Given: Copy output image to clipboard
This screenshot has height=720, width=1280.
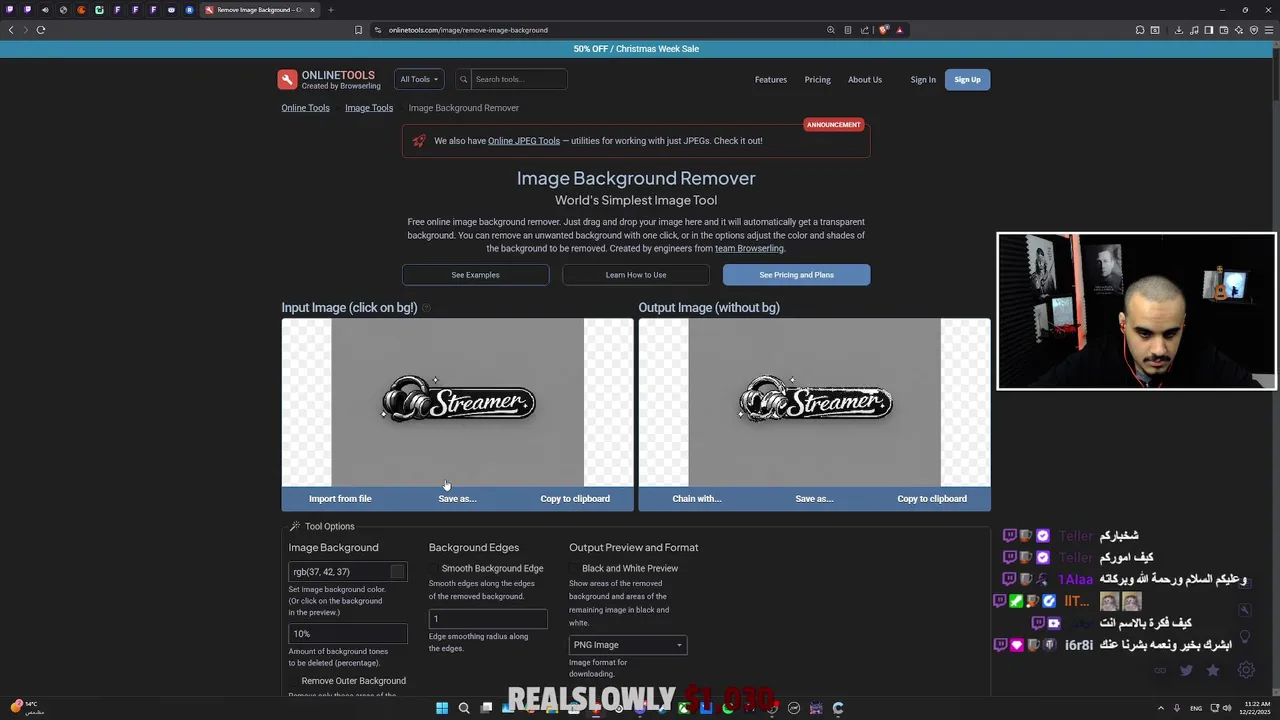Looking at the screenshot, I should [932, 498].
